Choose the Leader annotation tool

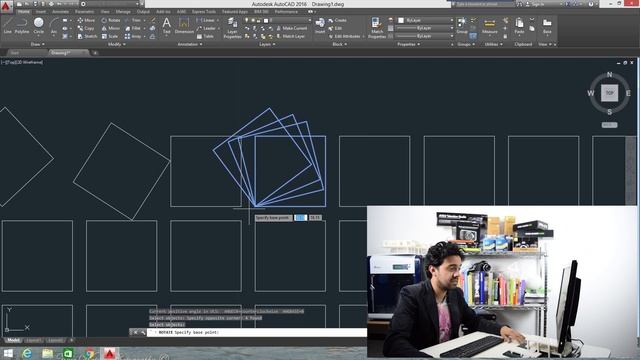coord(206,28)
